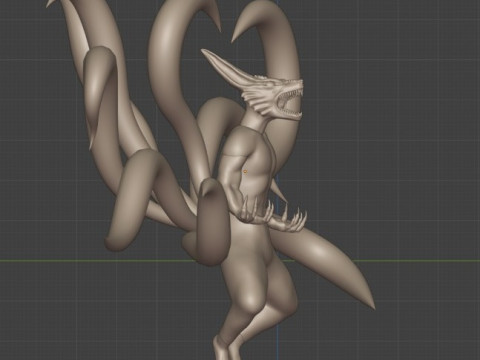Viewport: 480px width, 360px height.
Task: Click the creature's clawed hands in the viewport
Action: click(x=273, y=215)
